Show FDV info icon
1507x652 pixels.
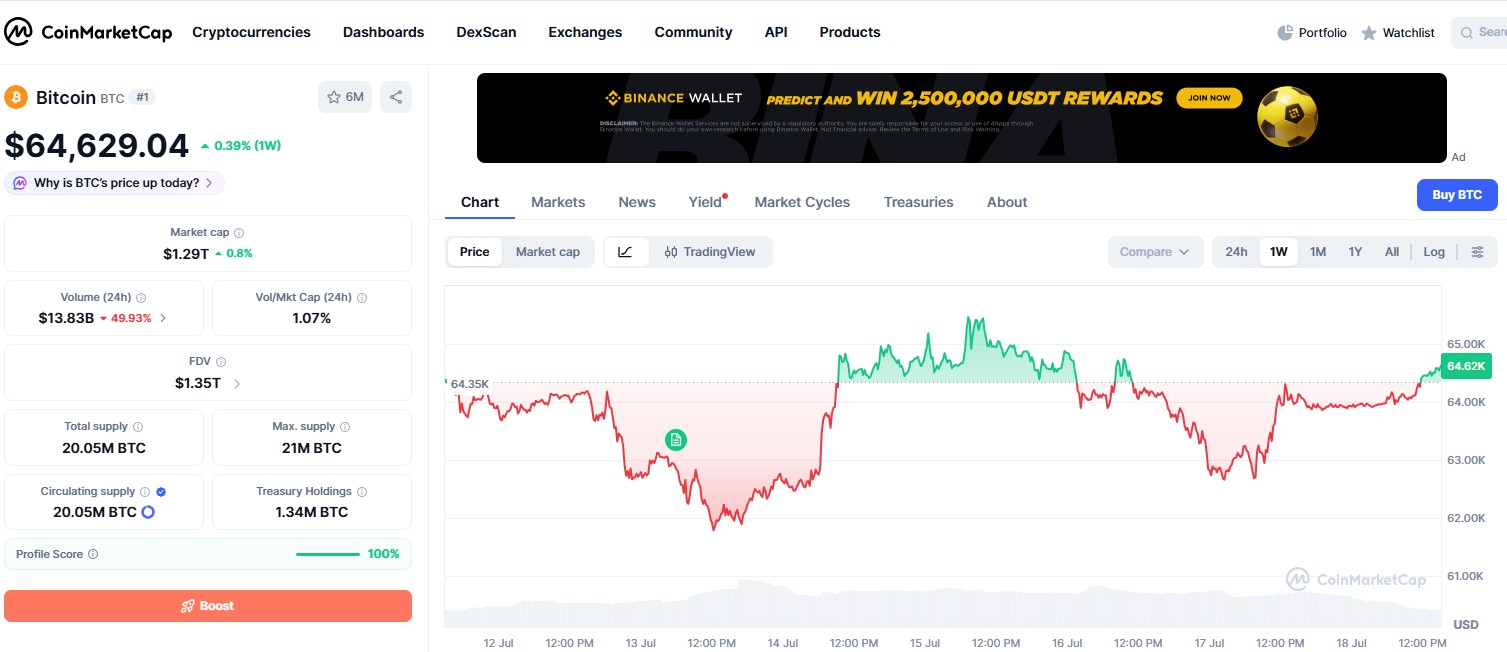click(221, 362)
